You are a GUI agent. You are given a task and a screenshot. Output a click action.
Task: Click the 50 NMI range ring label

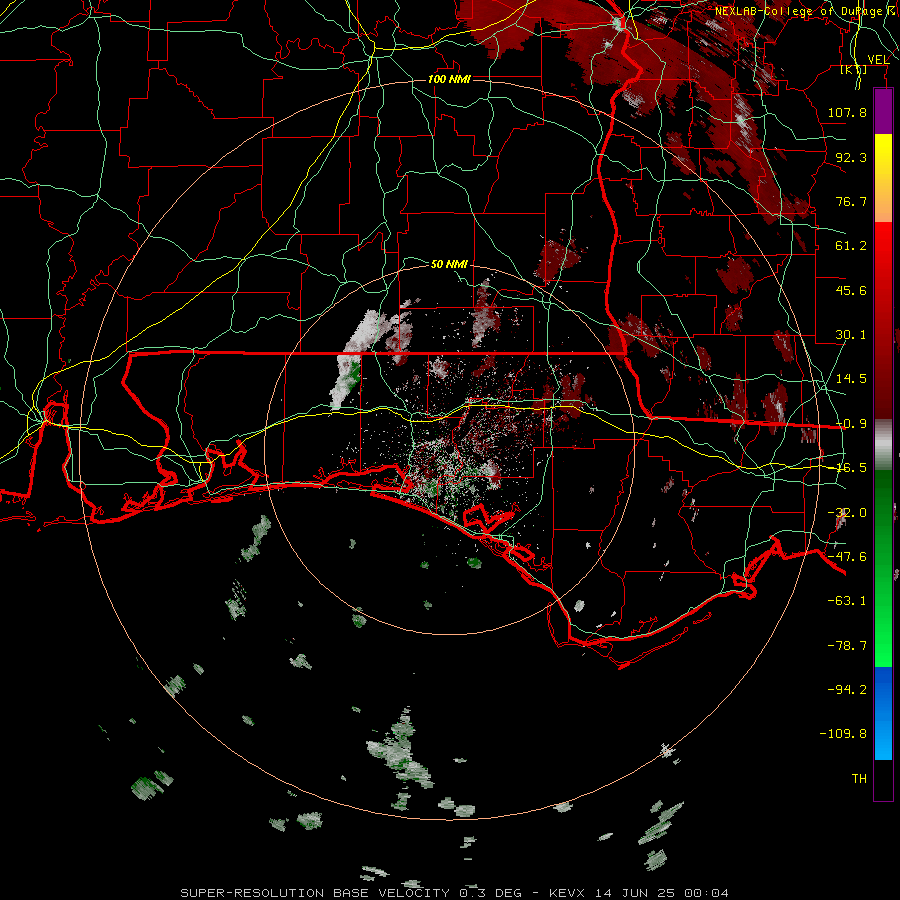coord(449,264)
